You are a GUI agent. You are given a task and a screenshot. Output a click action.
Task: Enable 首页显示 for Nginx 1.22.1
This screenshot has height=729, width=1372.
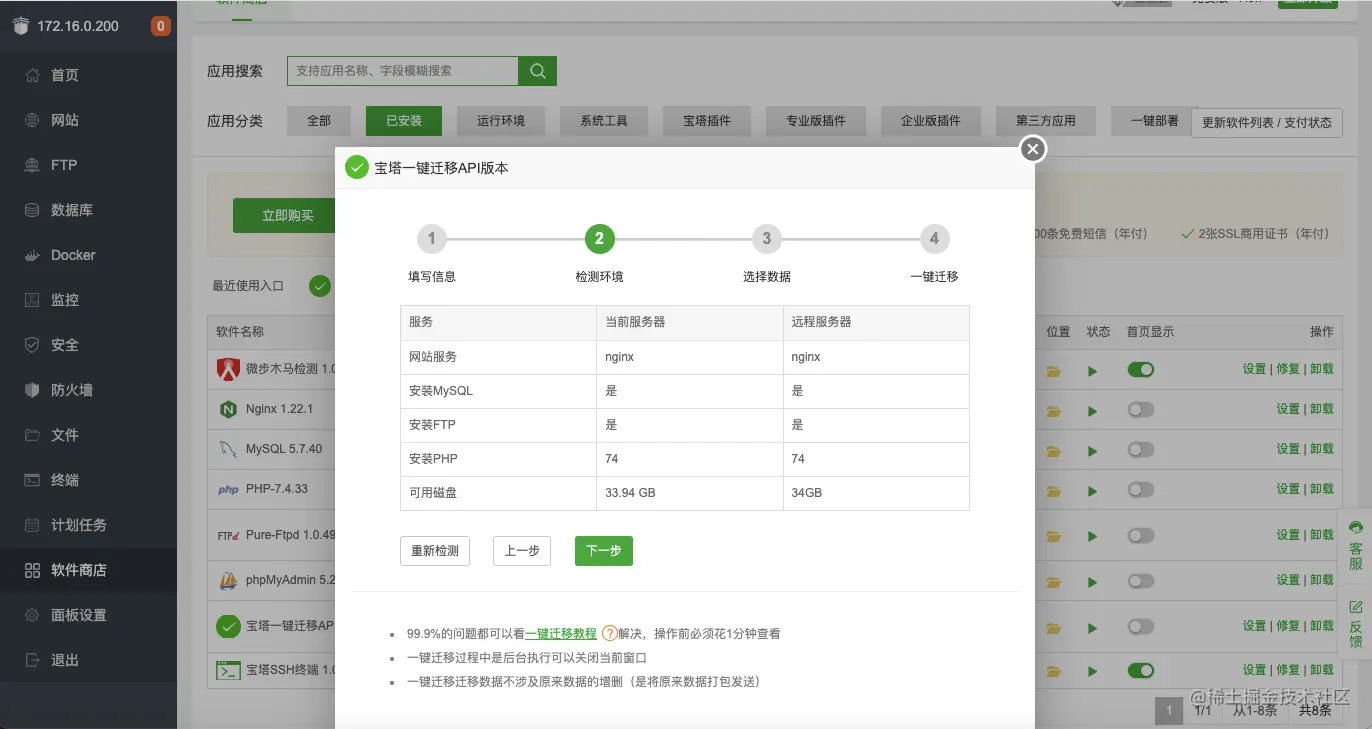point(1141,409)
